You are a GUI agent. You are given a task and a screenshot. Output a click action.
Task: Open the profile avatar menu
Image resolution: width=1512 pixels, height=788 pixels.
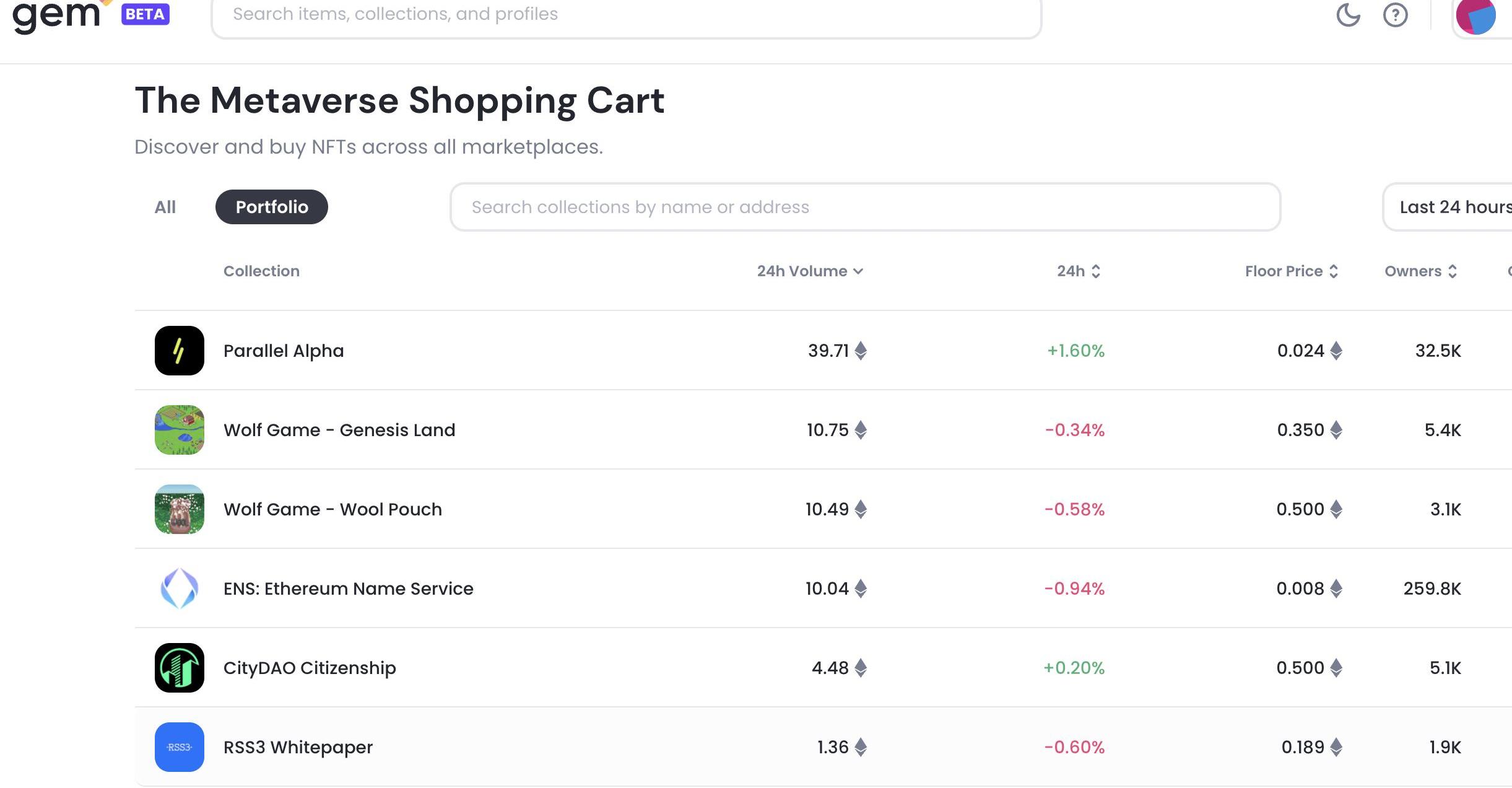click(x=1476, y=17)
